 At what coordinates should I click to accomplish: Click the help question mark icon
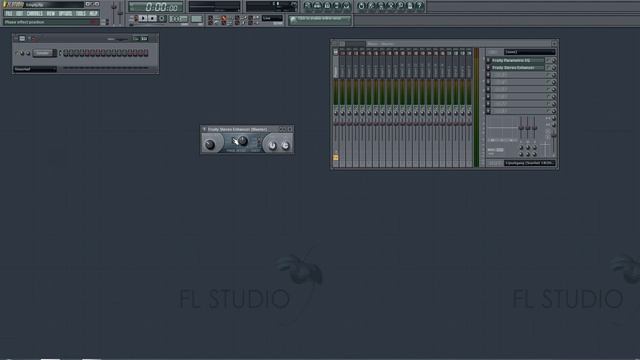420,6
